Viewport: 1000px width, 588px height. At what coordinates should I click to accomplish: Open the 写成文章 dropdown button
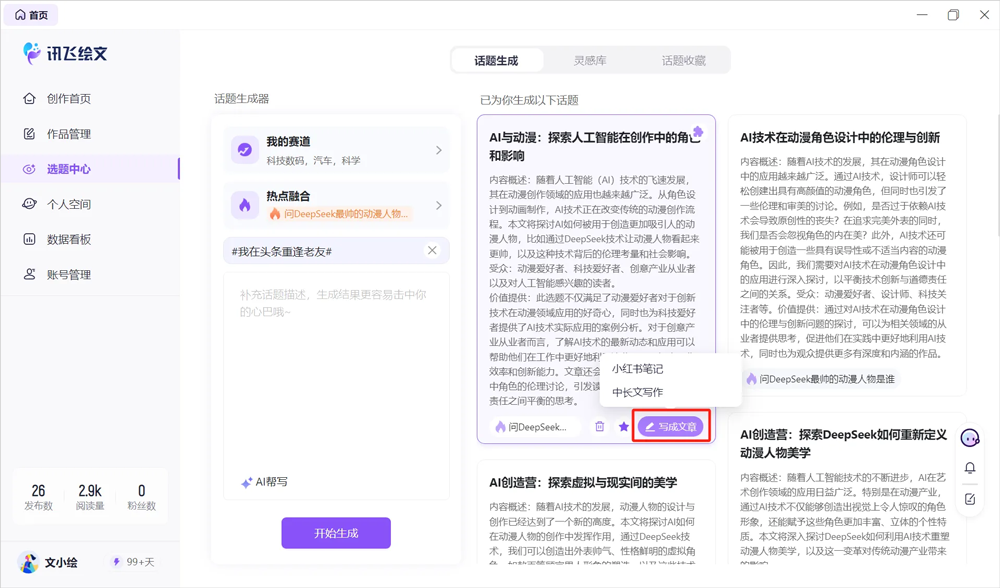671,427
